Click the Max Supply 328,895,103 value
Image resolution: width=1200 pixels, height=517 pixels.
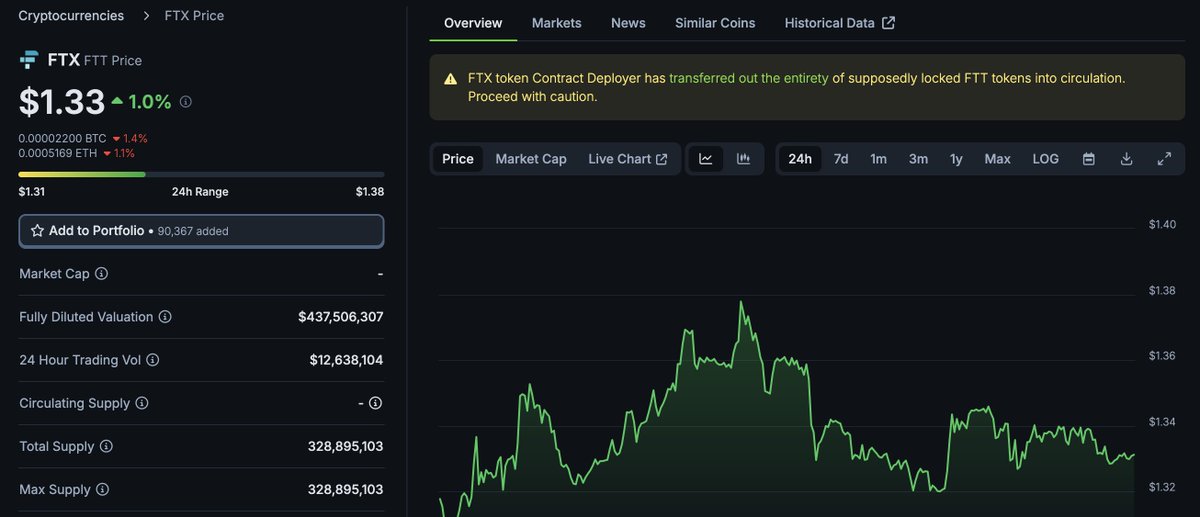(x=345, y=490)
